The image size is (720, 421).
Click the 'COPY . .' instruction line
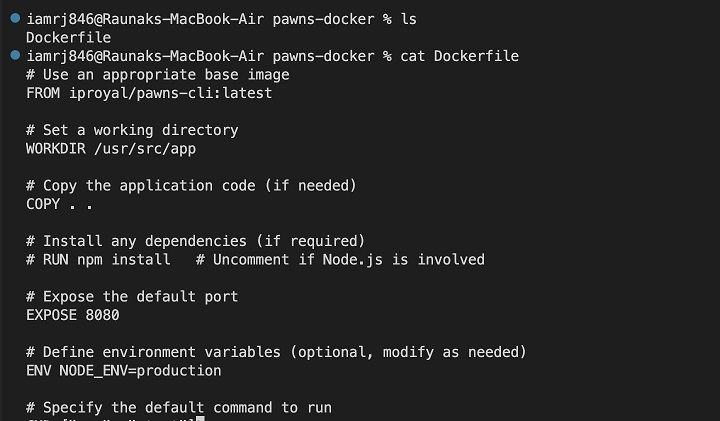coord(60,204)
